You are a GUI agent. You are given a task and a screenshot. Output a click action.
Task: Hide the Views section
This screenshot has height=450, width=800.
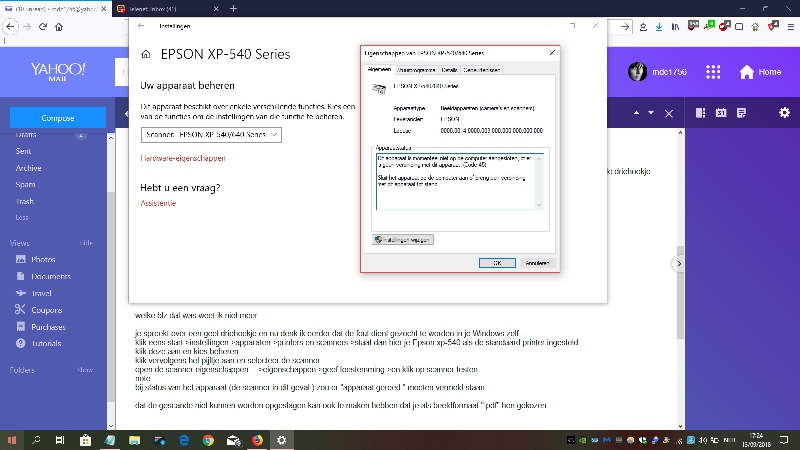coord(86,243)
